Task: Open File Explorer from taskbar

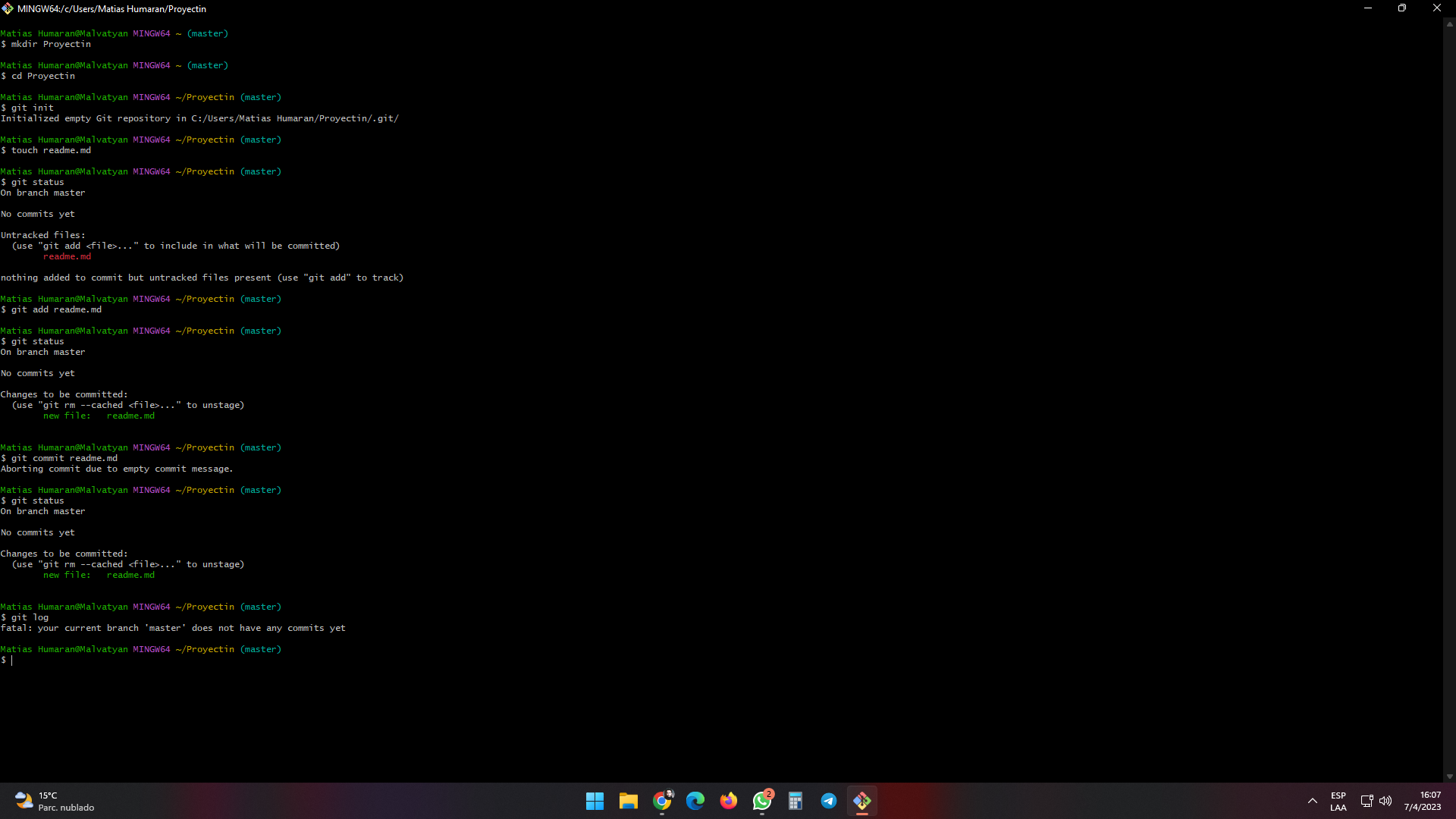Action: pyautogui.click(x=628, y=801)
